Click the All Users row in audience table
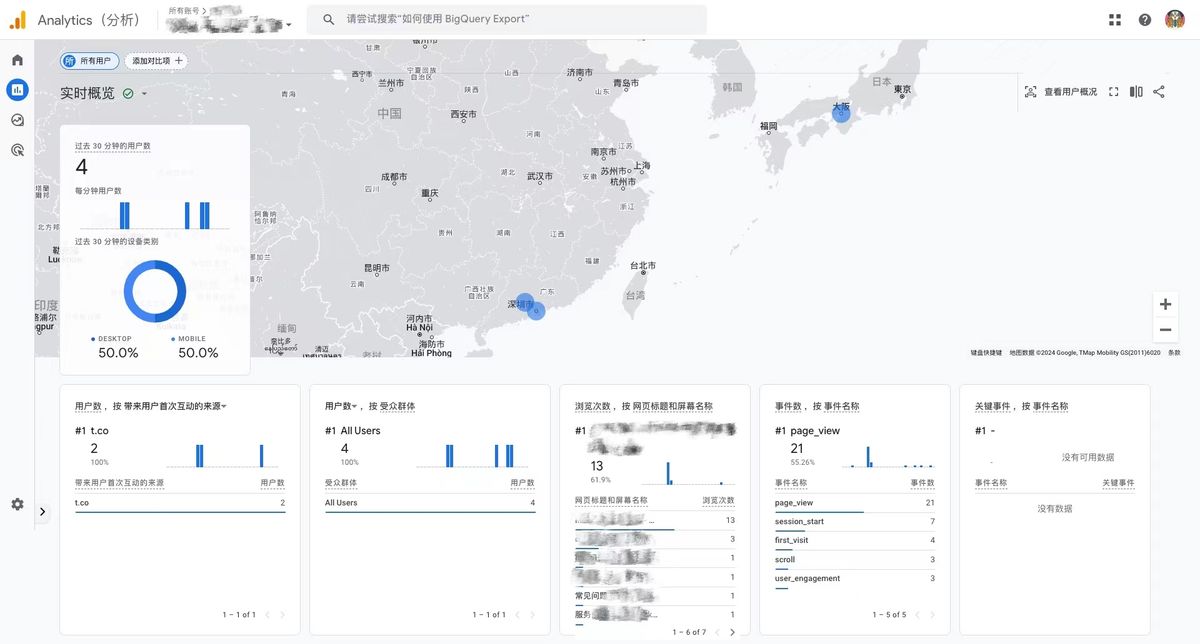Viewport: 1200px width, 644px height. pos(430,503)
